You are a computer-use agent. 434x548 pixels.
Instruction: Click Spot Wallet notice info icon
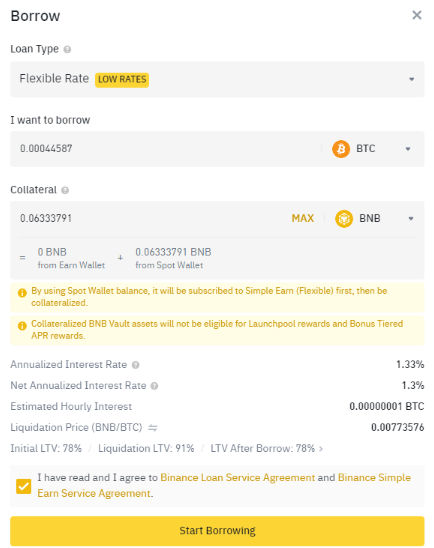coord(22,293)
